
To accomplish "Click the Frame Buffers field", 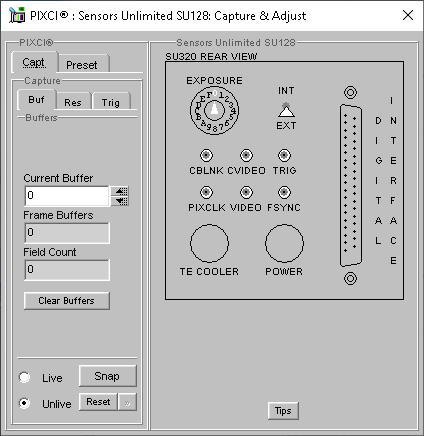I will tap(67, 233).
